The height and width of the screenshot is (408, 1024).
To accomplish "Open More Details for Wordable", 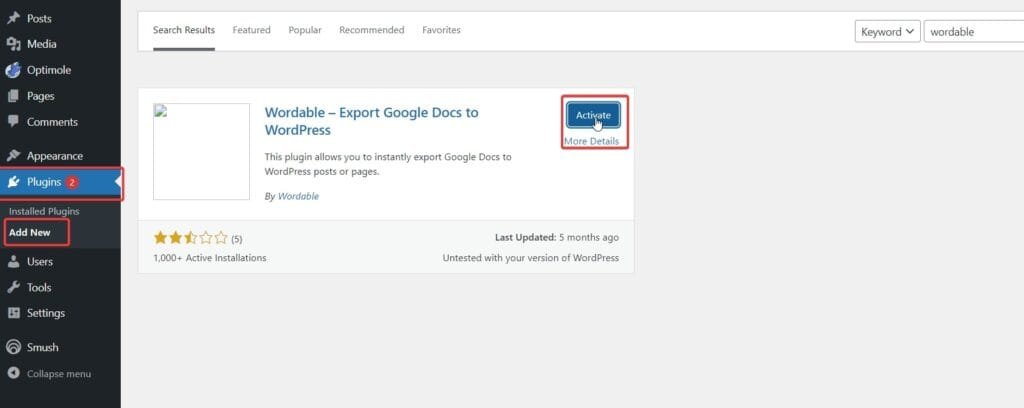I will pyautogui.click(x=591, y=141).
